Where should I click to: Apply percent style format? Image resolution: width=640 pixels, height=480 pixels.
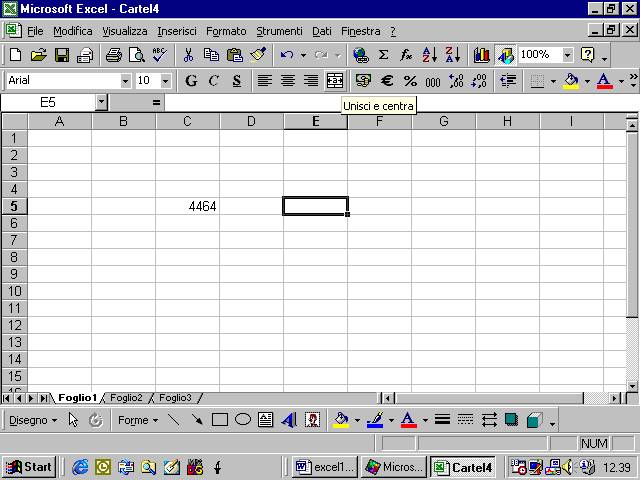[410, 81]
